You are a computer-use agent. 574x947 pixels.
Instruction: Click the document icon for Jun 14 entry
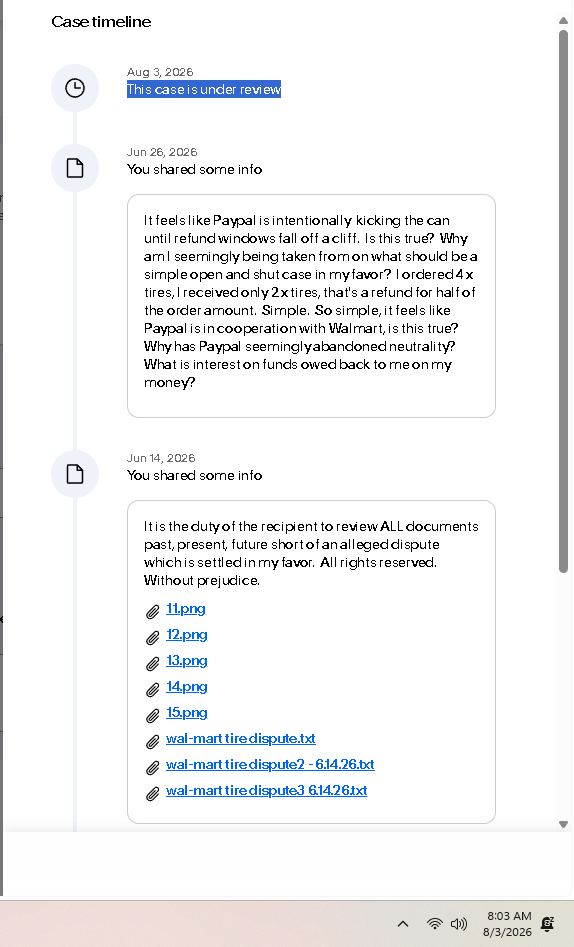click(75, 474)
